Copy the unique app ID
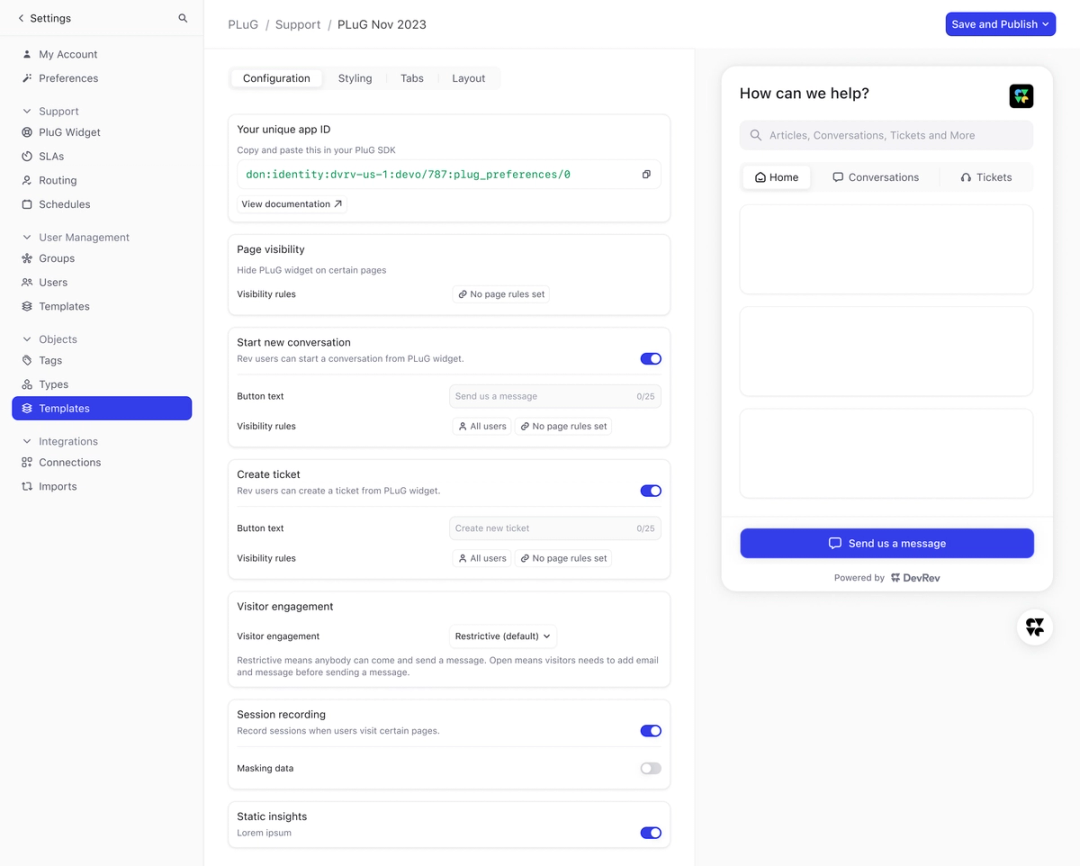This screenshot has height=866, width=1080. click(646, 174)
